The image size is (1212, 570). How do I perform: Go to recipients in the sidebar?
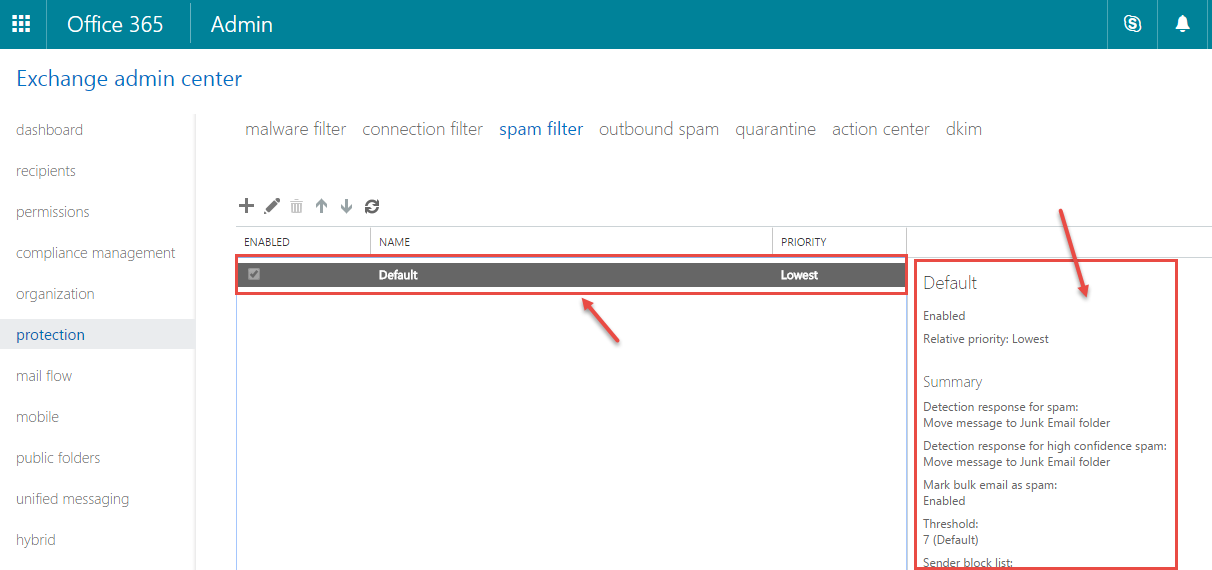[x=46, y=171]
